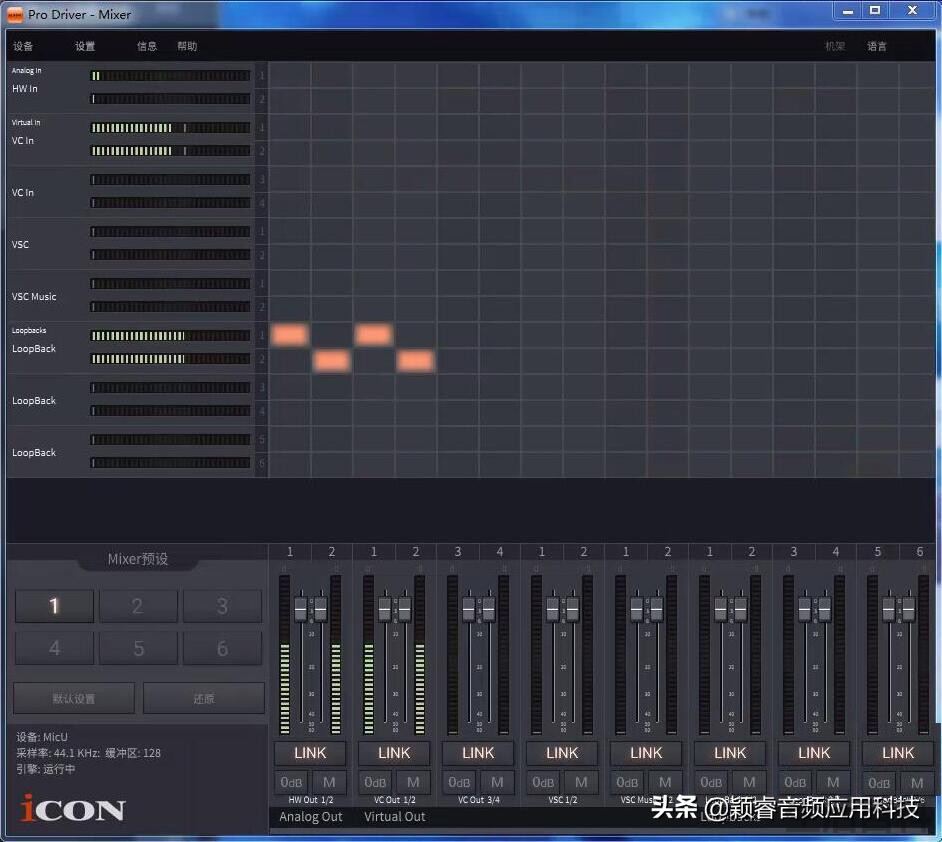Click the '引擎: 运行中' status text
Image resolution: width=942 pixels, height=842 pixels.
click(x=46, y=769)
